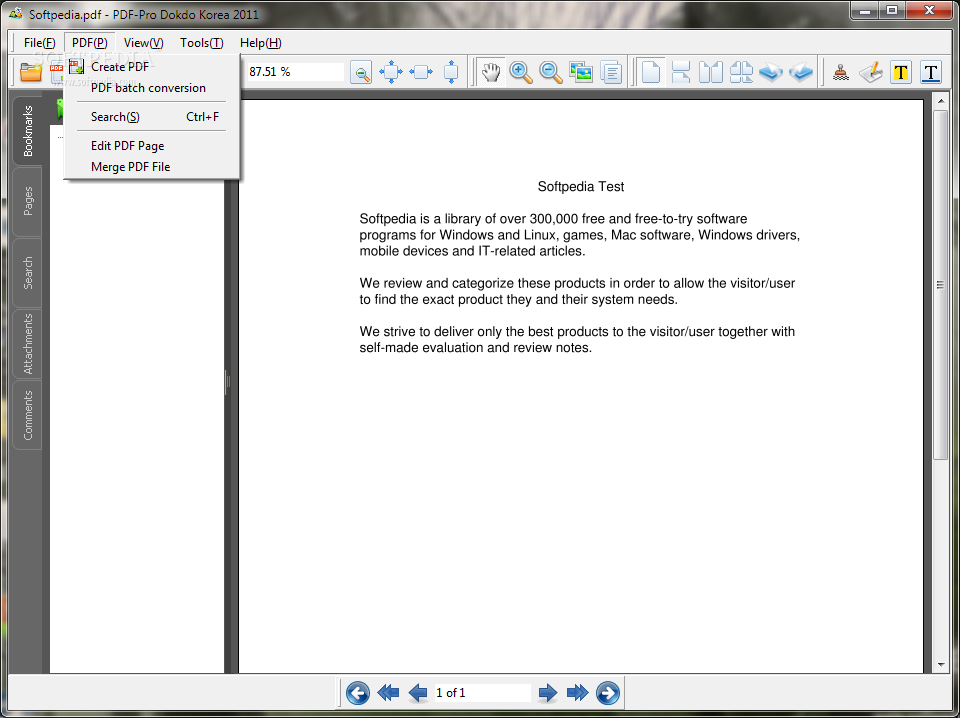960x718 pixels.
Task: Choose Merge PDF File menu entry
Action: 151,166
